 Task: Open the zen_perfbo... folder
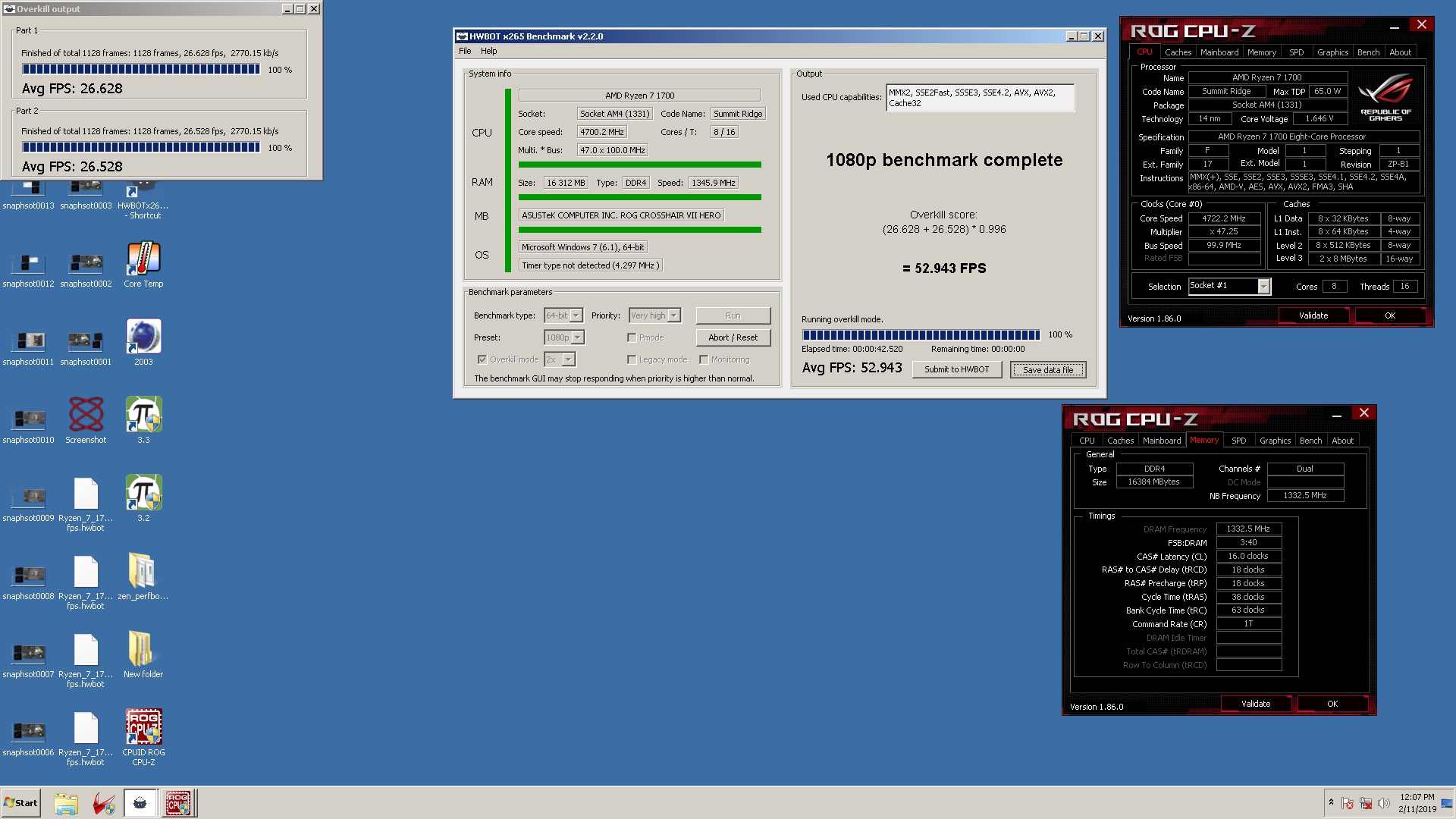tap(143, 577)
